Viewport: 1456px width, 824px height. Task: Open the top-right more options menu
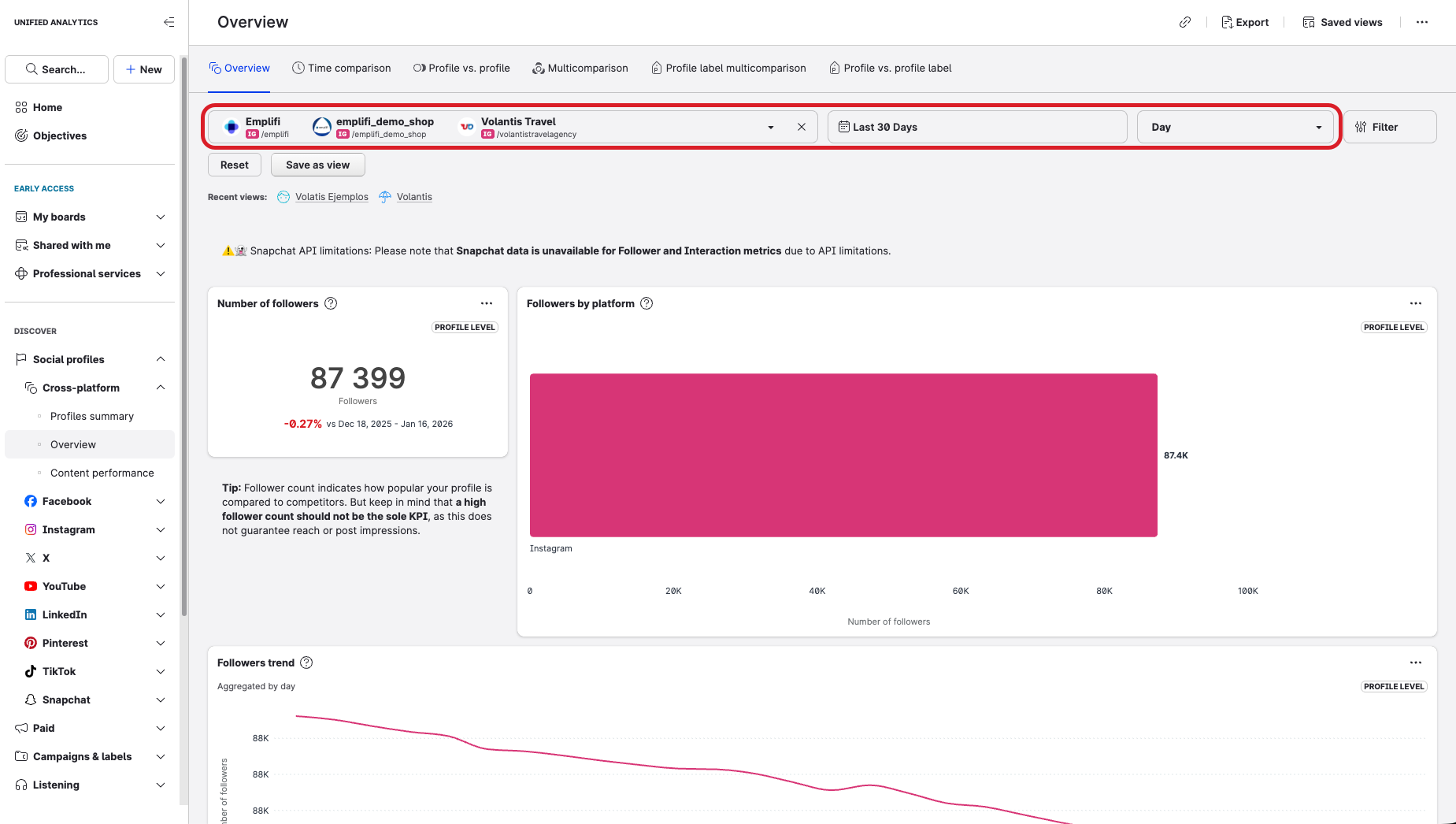pyautogui.click(x=1421, y=22)
